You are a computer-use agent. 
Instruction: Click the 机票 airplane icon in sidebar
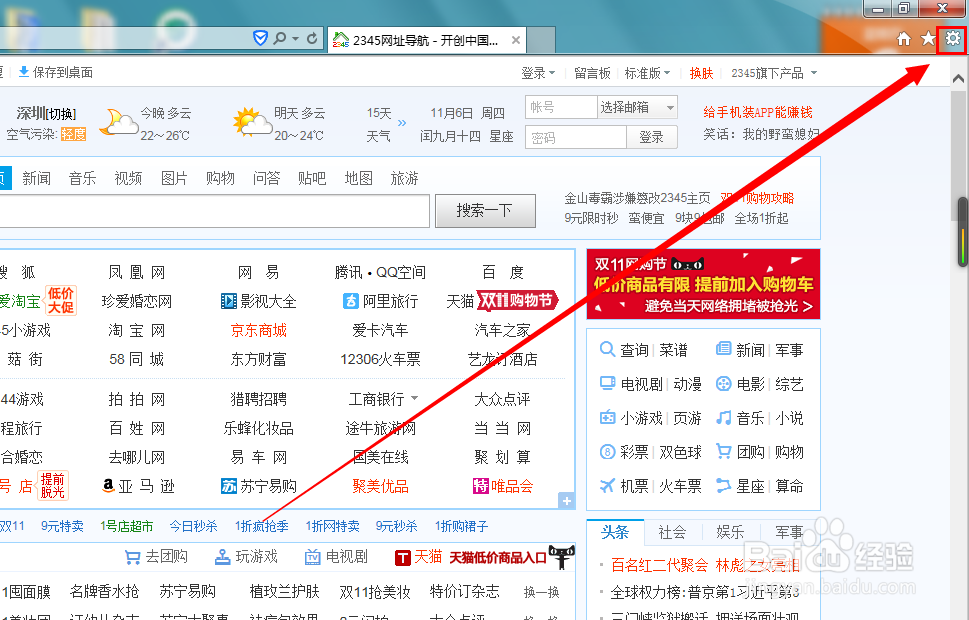pos(607,486)
